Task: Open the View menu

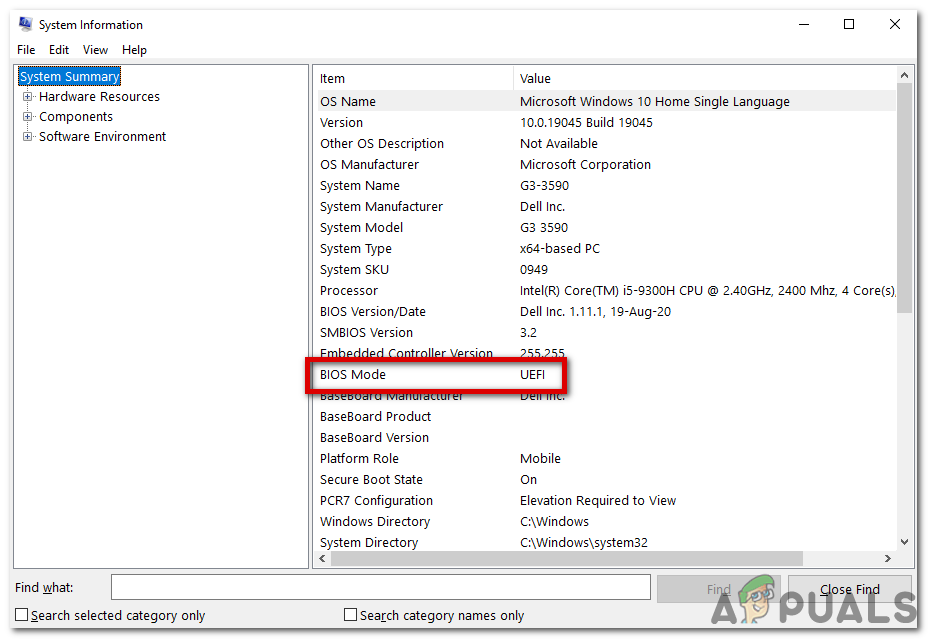Action: 95,50
